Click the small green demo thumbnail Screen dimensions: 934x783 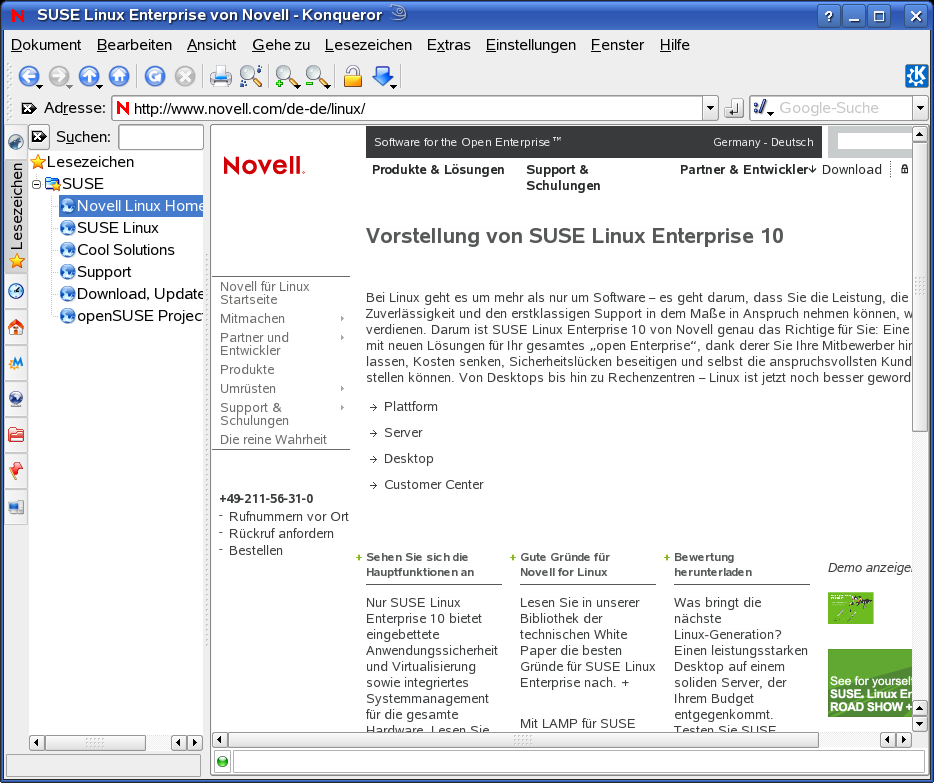pos(851,608)
